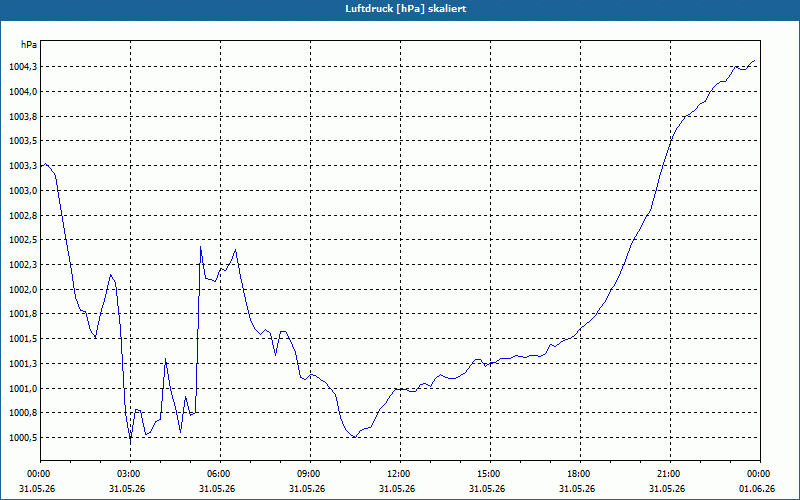Image resolution: width=800 pixels, height=500 pixels.
Task: Select the 09:00 time label
Action: point(310,474)
